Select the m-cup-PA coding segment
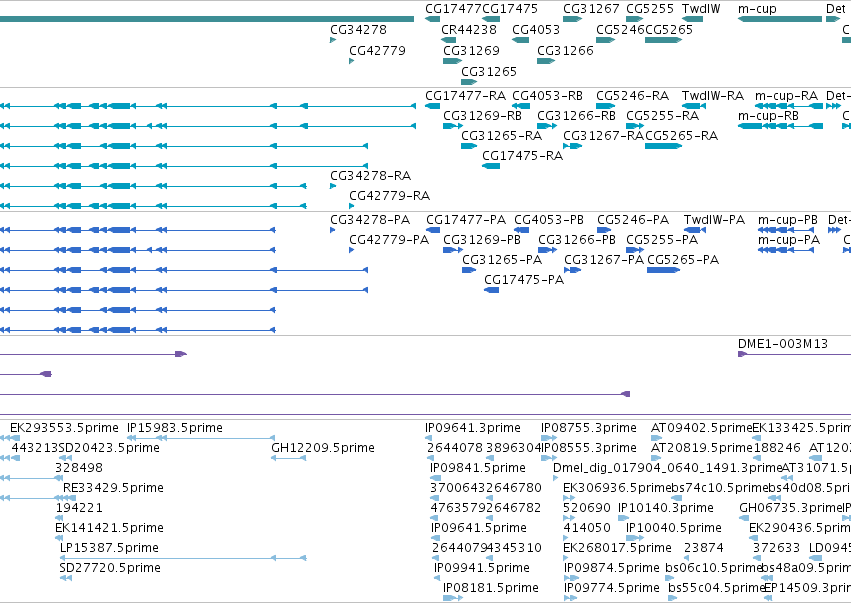The image size is (851, 603). [786, 250]
